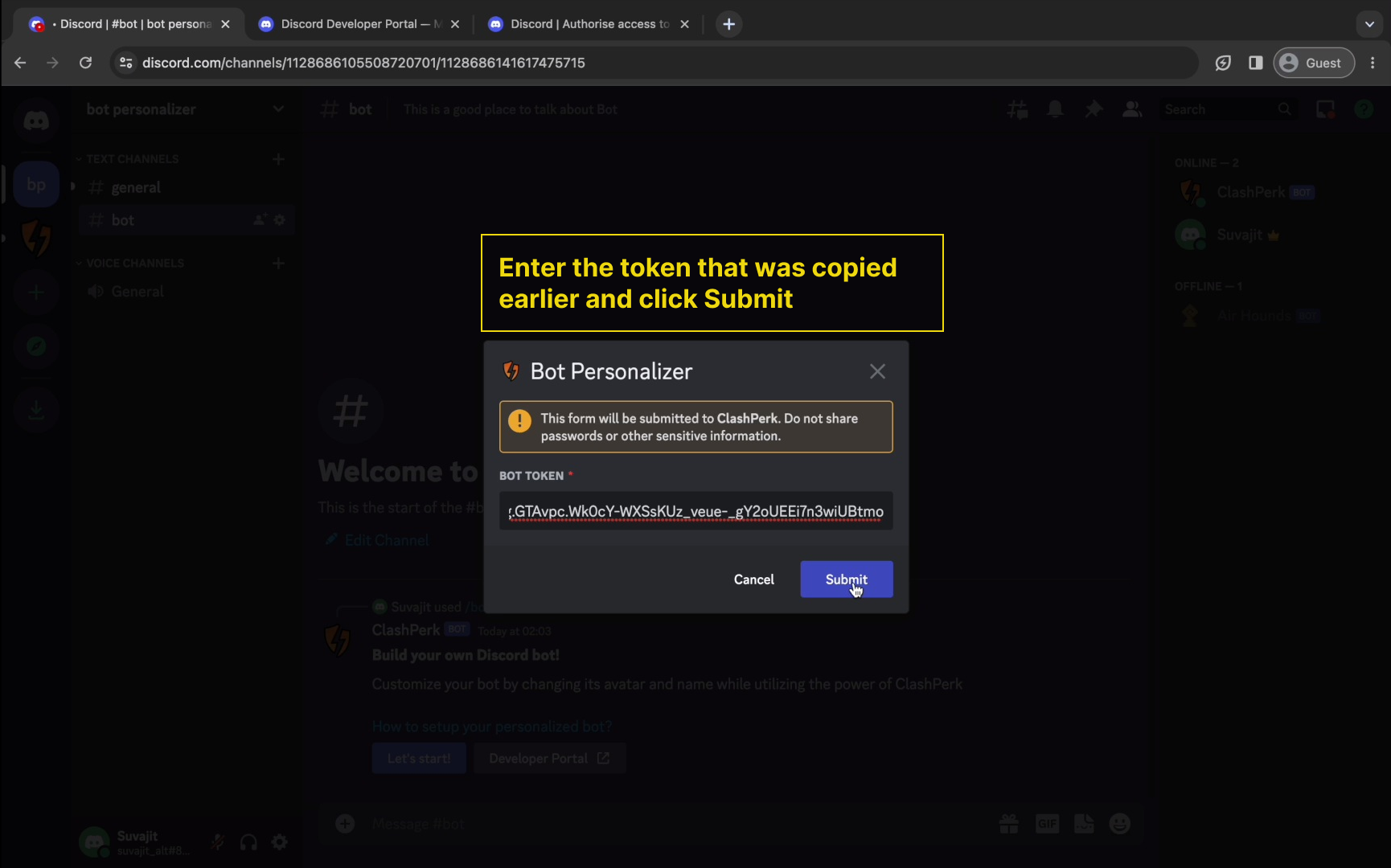Reload the current page
This screenshot has width=1391, height=868.
click(85, 63)
